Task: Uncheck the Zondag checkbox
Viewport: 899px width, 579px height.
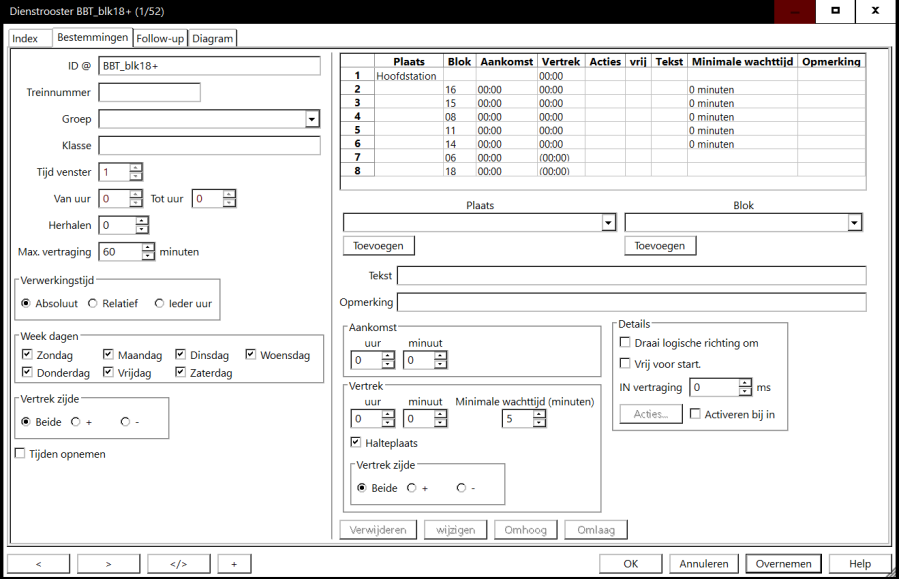Action: [x=28, y=355]
